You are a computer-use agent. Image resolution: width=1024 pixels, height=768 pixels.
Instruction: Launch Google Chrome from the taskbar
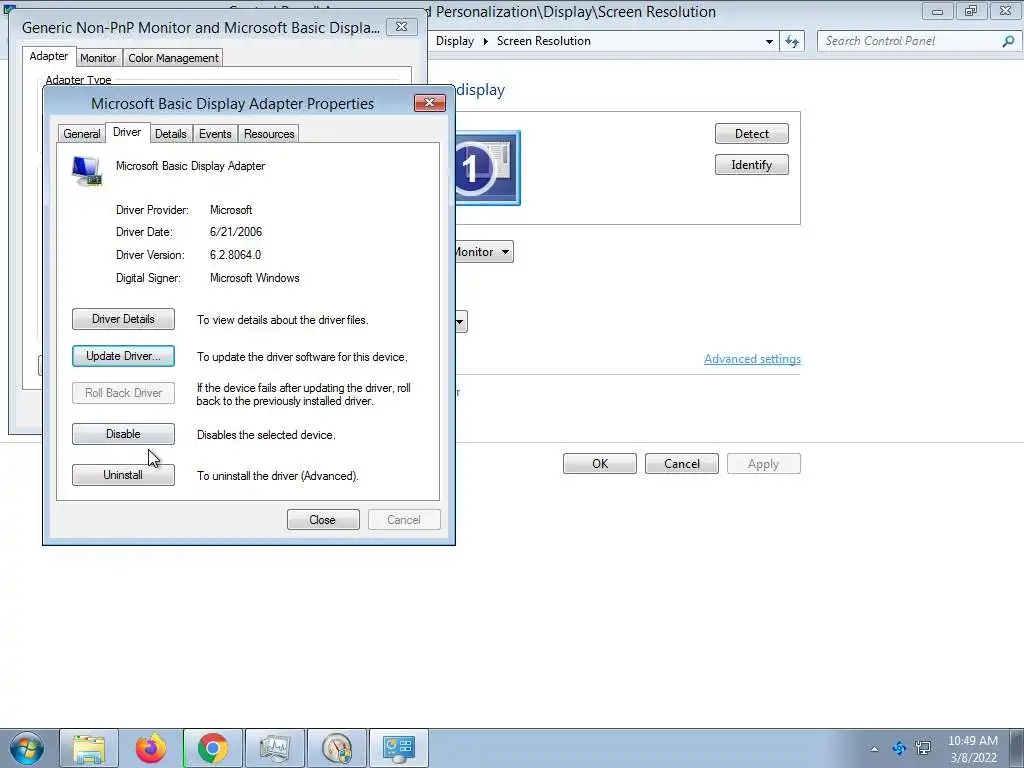coord(212,748)
